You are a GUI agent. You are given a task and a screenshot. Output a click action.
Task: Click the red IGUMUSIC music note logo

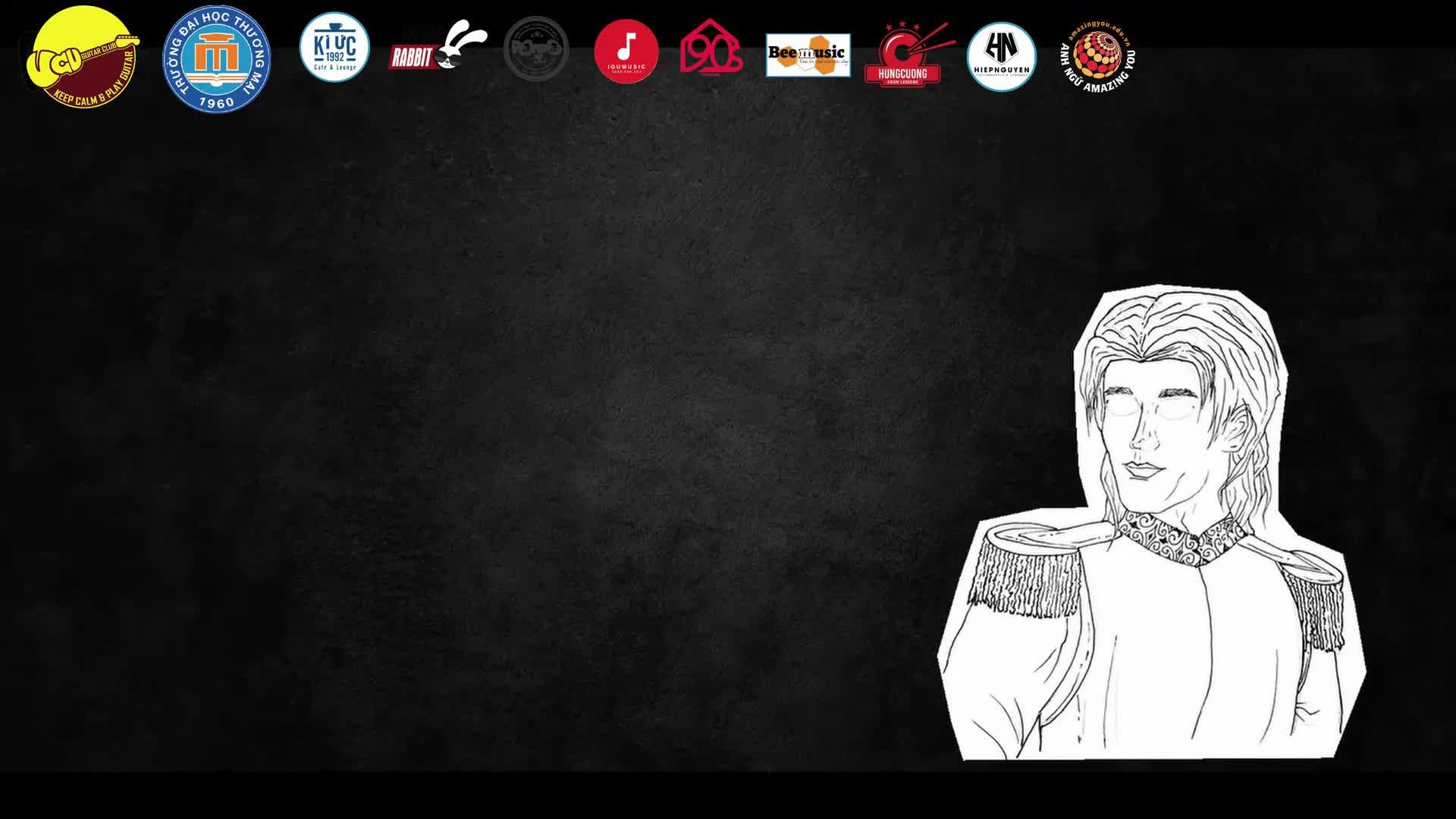(x=626, y=52)
